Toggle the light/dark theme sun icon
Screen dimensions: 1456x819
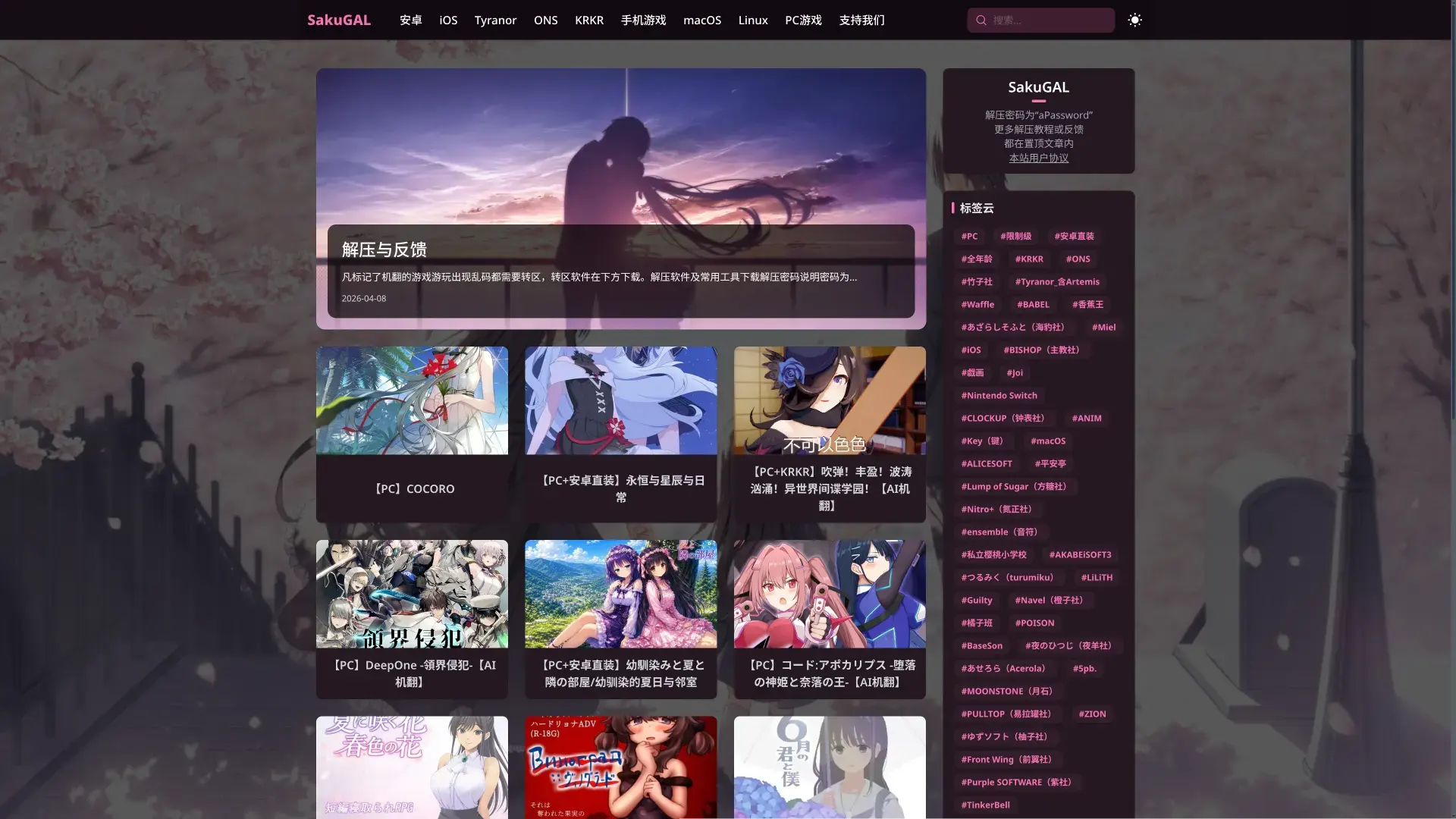1134,20
